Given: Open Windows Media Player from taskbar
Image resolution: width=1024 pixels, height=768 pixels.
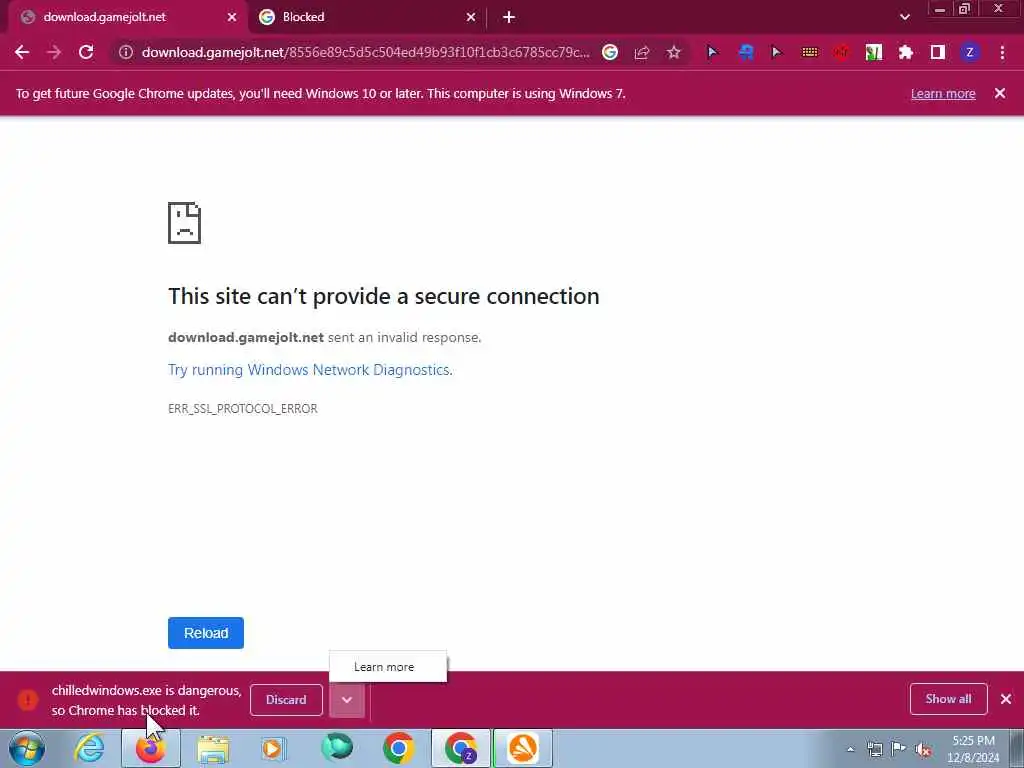Looking at the screenshot, I should 273,748.
